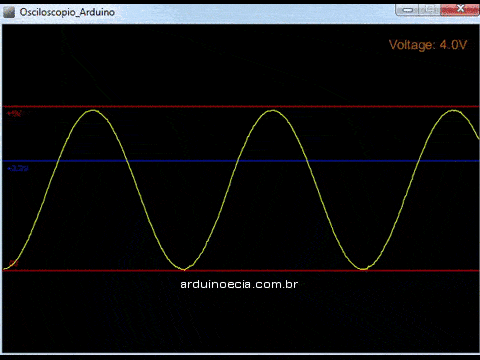The image size is (480, 360).
Task: Click the second peak of the yellow waveform
Action: [273, 111]
